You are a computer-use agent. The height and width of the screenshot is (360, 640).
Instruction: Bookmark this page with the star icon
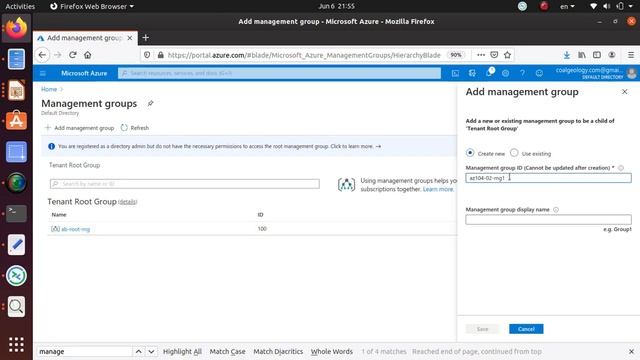pyautogui.click(x=507, y=55)
